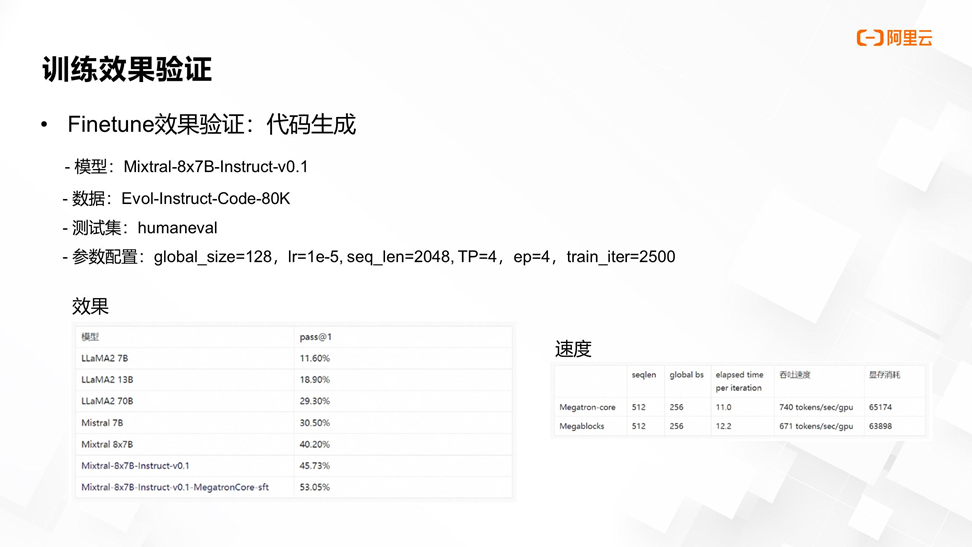This screenshot has height=547, width=972.
Task: Select the 显存消耗 column header
Action: tap(885, 375)
